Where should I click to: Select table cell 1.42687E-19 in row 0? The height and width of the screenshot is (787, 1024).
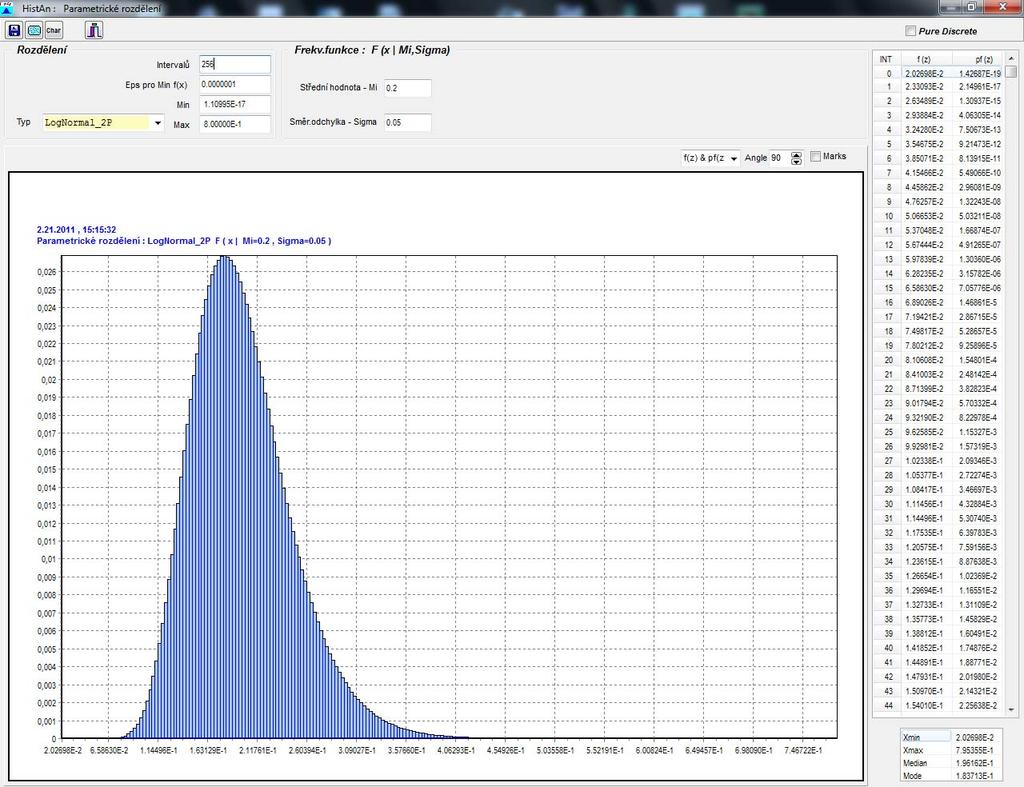pyautogui.click(x=977, y=74)
